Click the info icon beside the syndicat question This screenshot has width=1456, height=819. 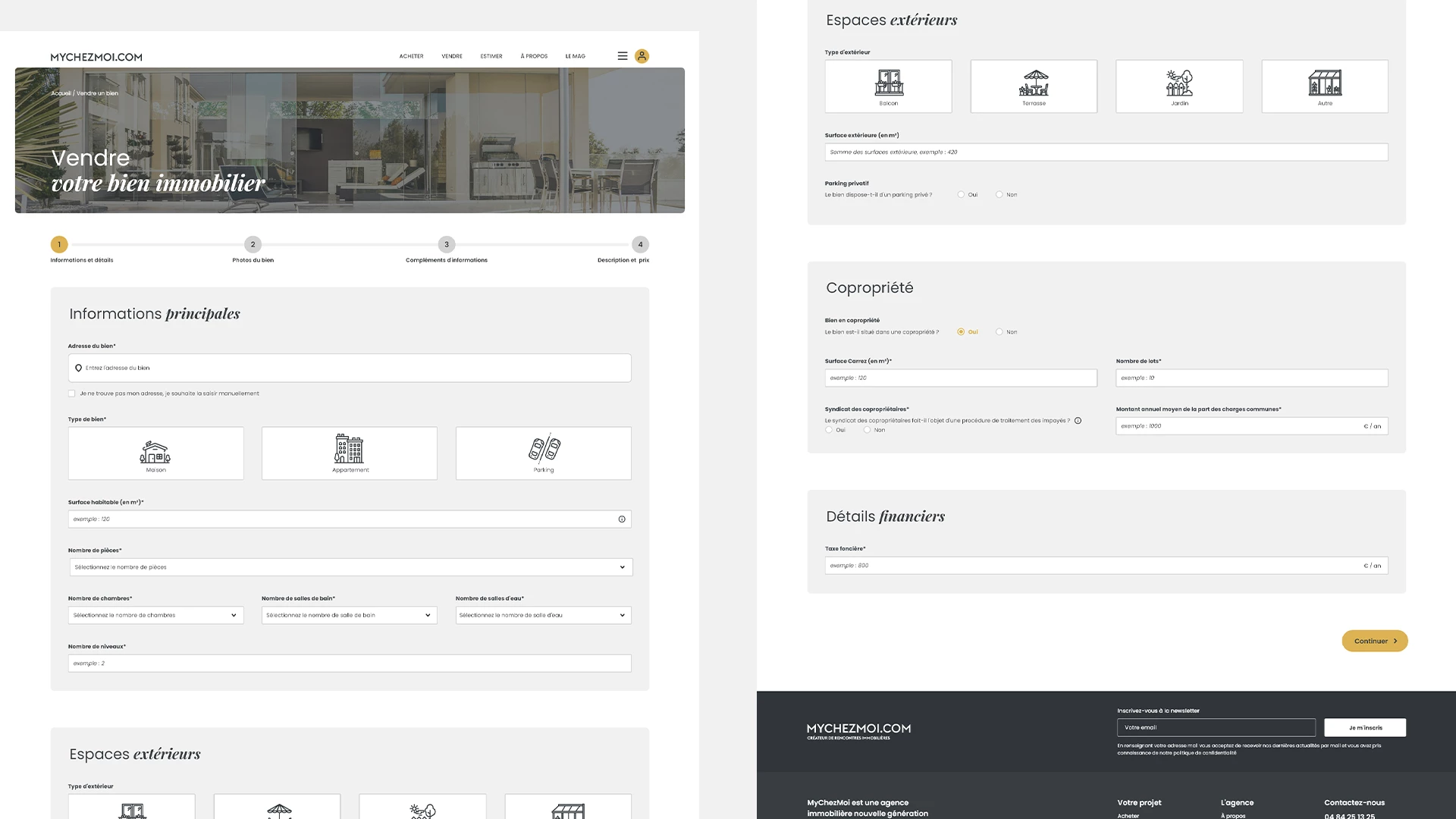click(x=1078, y=421)
